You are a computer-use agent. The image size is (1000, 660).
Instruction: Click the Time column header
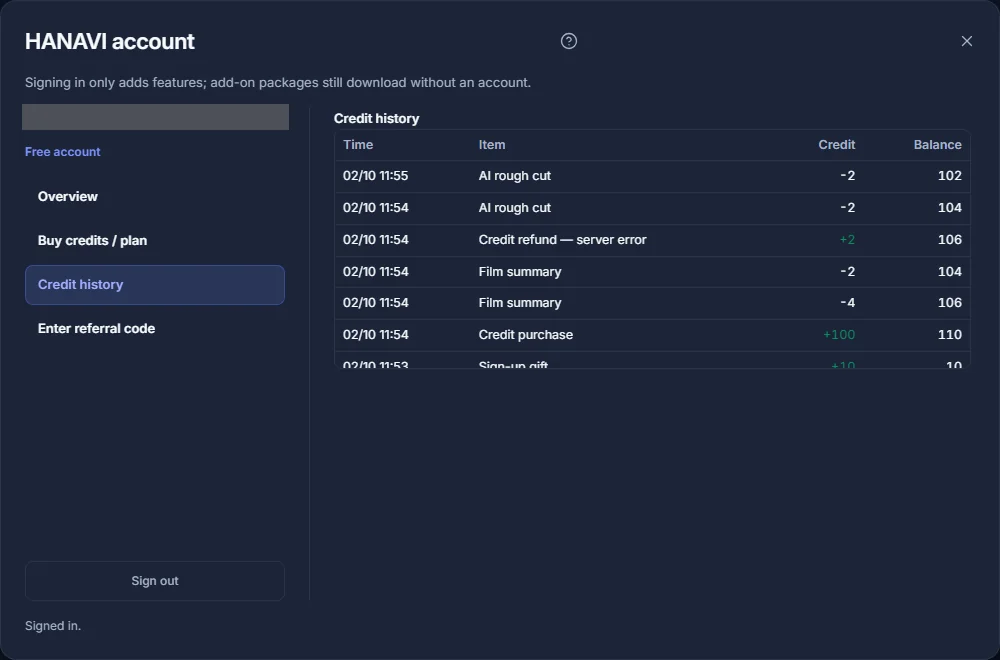click(x=358, y=145)
